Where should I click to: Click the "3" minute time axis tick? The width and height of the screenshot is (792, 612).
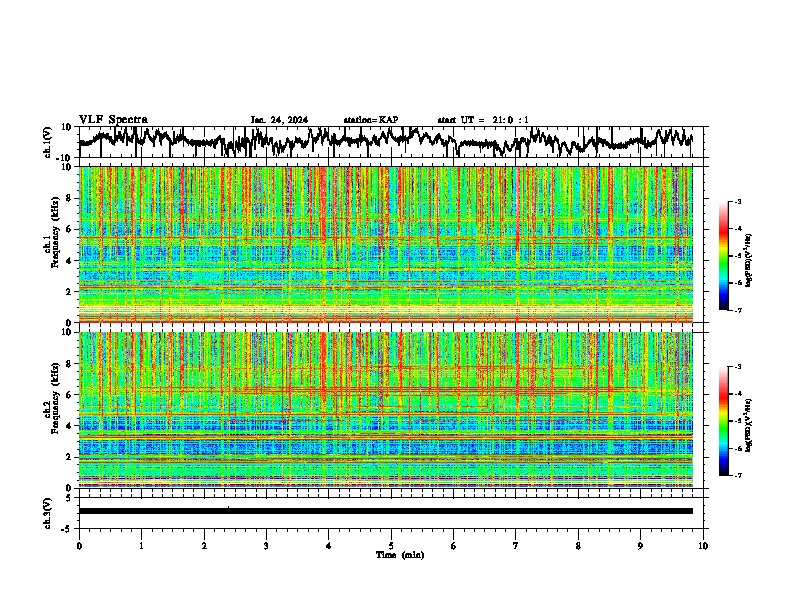pyautogui.click(x=266, y=546)
